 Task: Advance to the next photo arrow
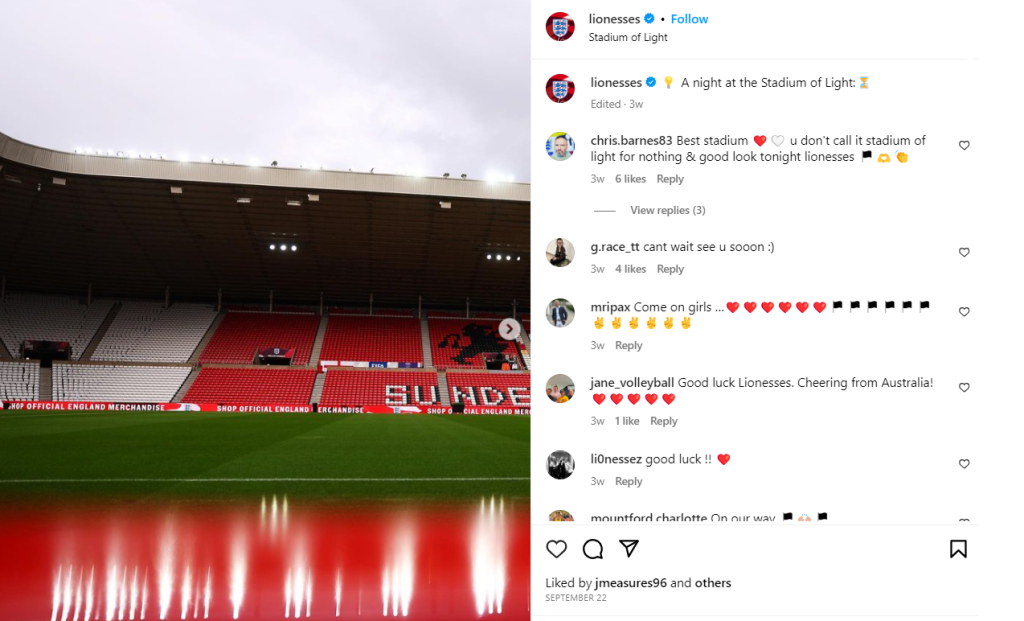509,329
